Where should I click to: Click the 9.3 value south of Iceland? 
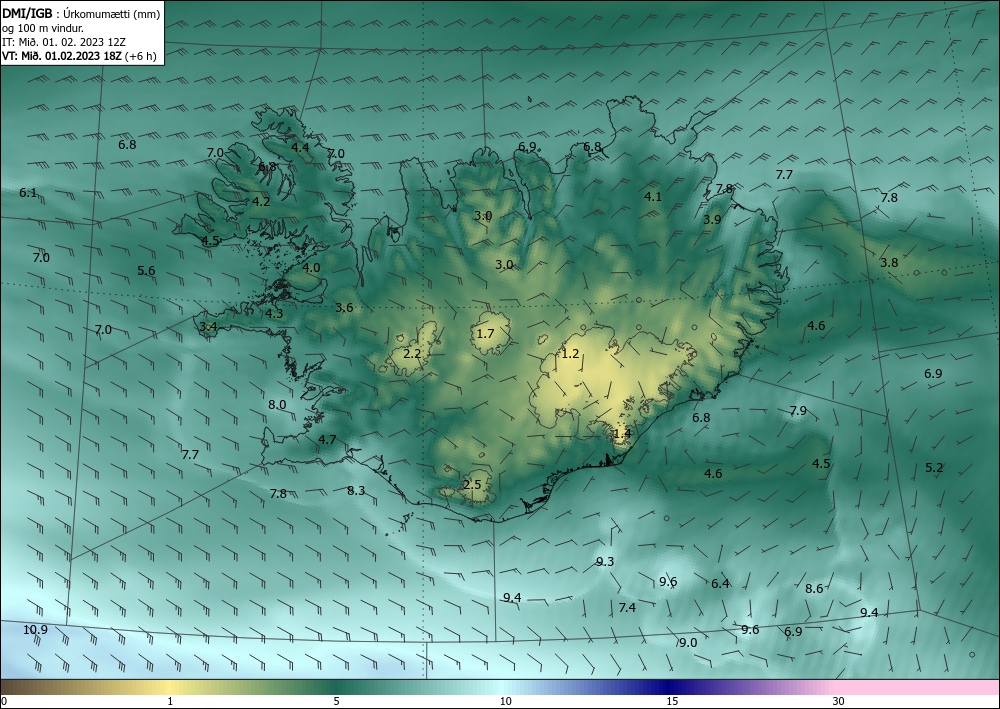(605, 561)
